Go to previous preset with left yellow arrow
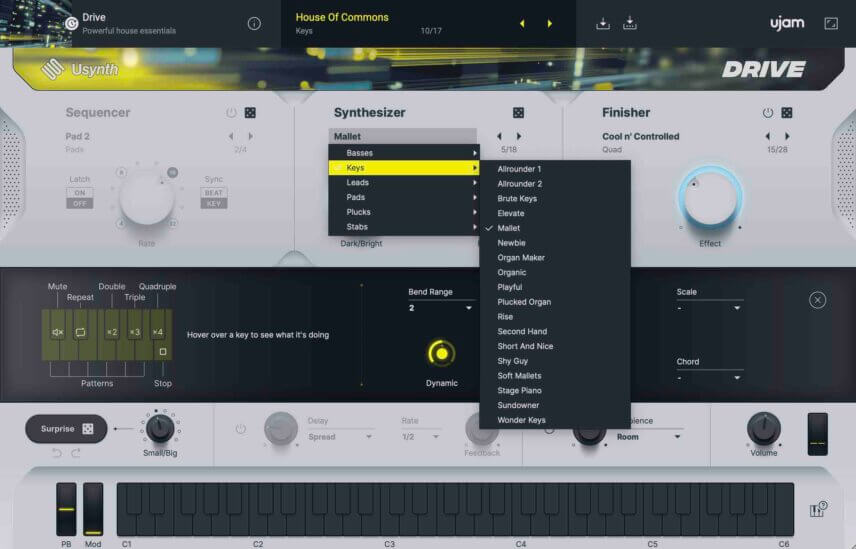This screenshot has width=856, height=549. click(x=522, y=23)
